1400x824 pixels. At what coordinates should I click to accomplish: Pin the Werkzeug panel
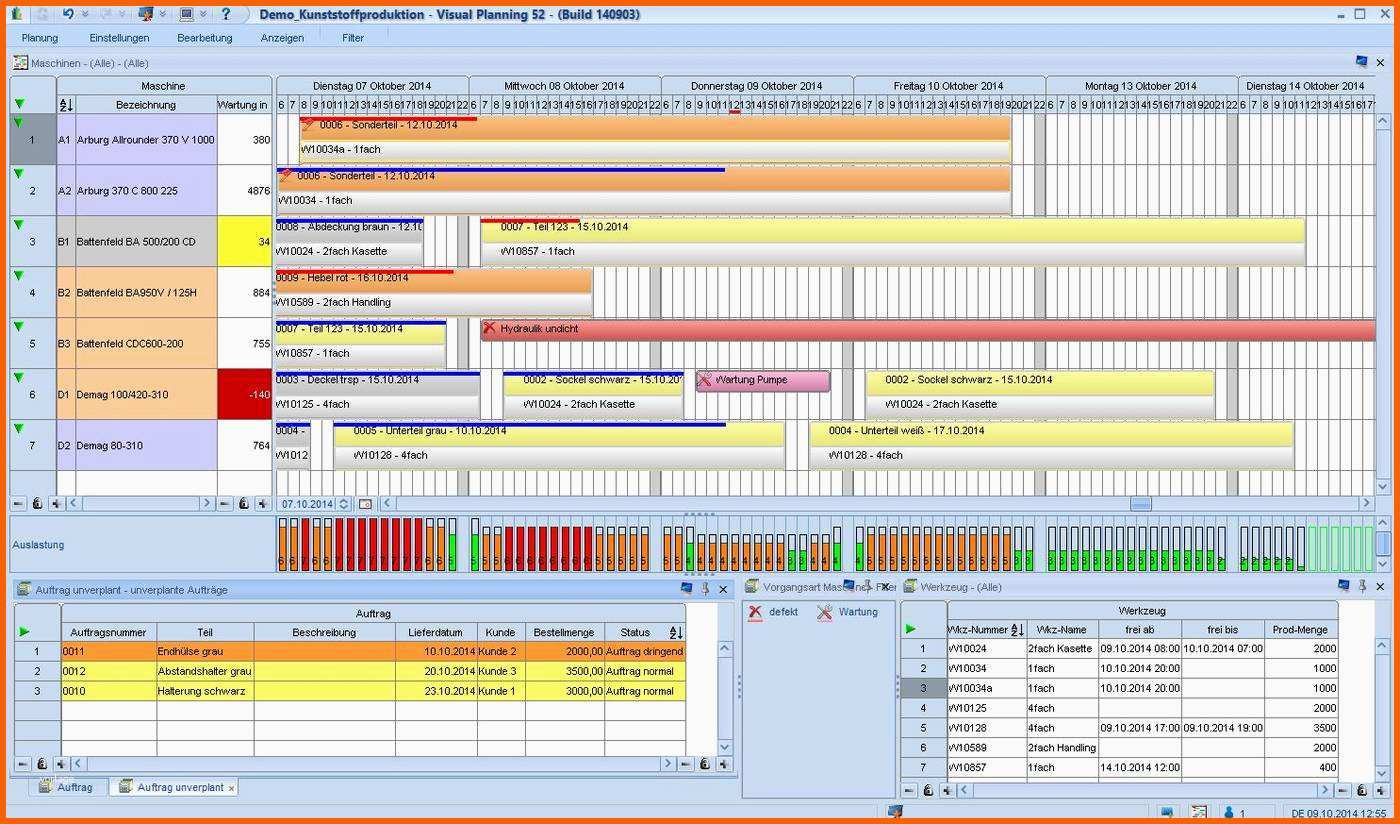1362,586
